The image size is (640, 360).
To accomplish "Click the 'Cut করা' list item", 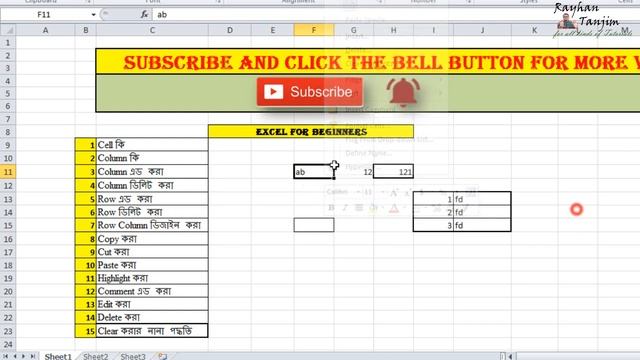I will [x=152, y=252].
